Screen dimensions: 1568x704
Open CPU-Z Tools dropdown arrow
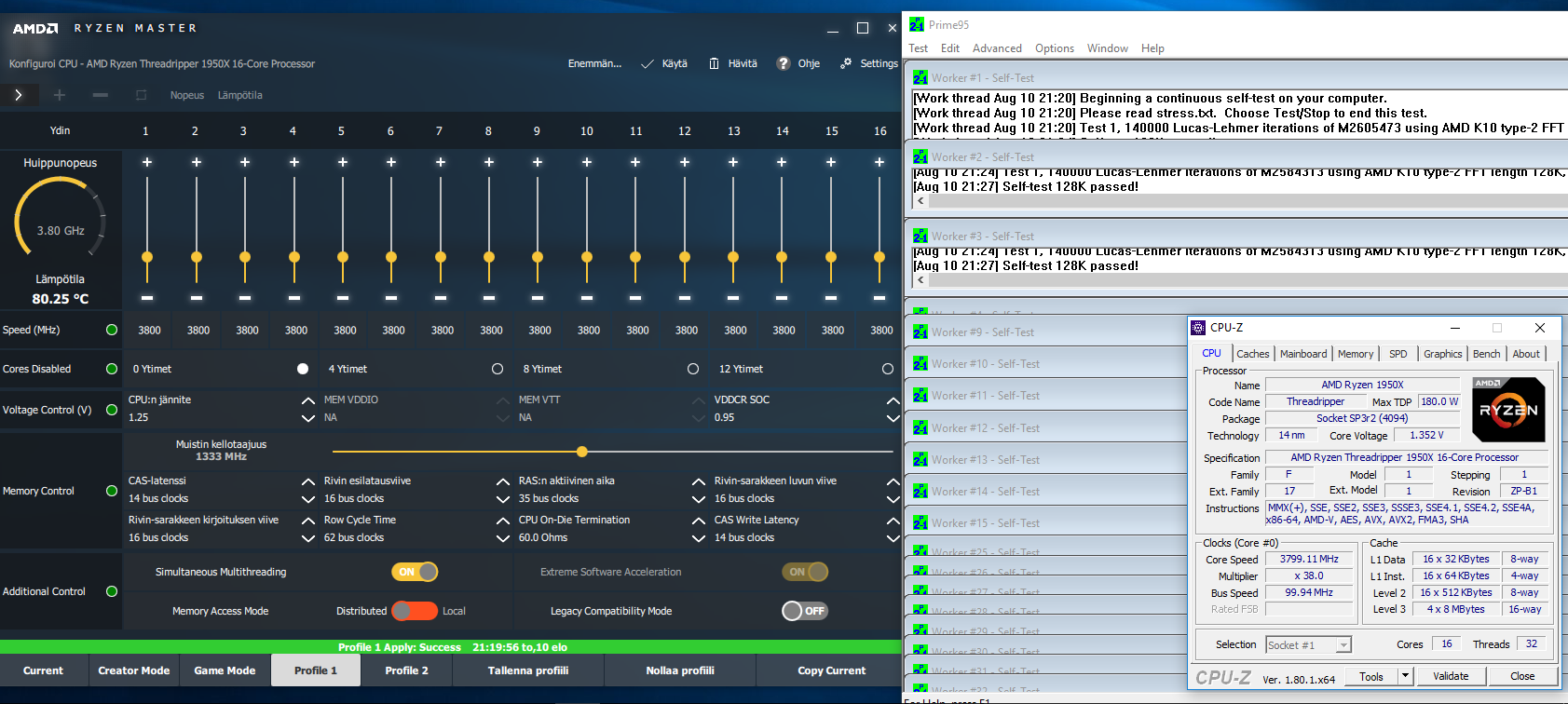(x=1405, y=676)
